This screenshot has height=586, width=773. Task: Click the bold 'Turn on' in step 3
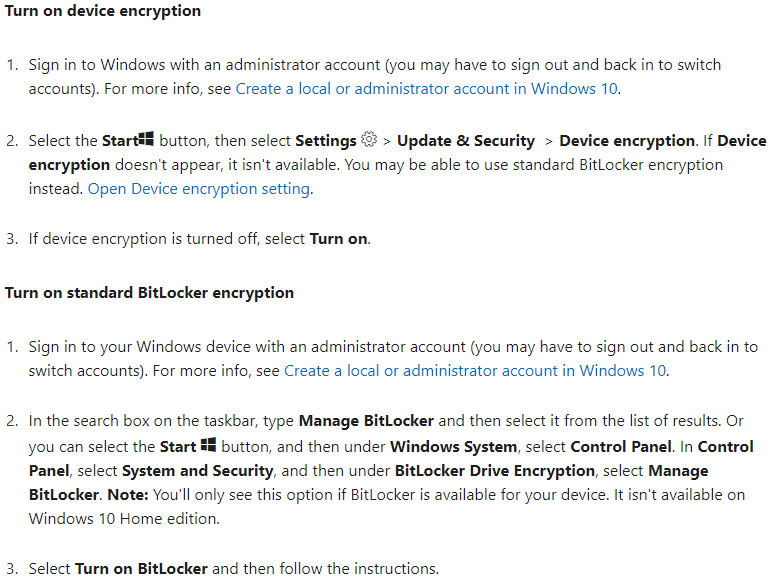point(339,239)
